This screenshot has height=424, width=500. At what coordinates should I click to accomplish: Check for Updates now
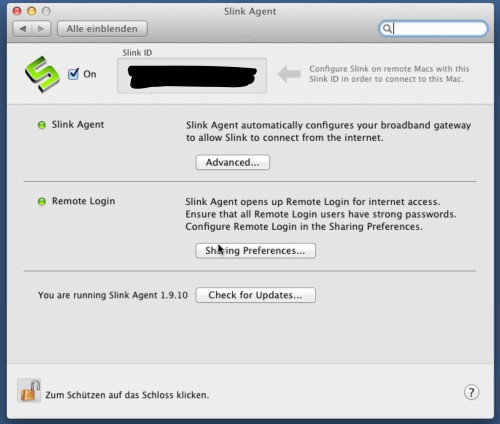(x=255, y=295)
